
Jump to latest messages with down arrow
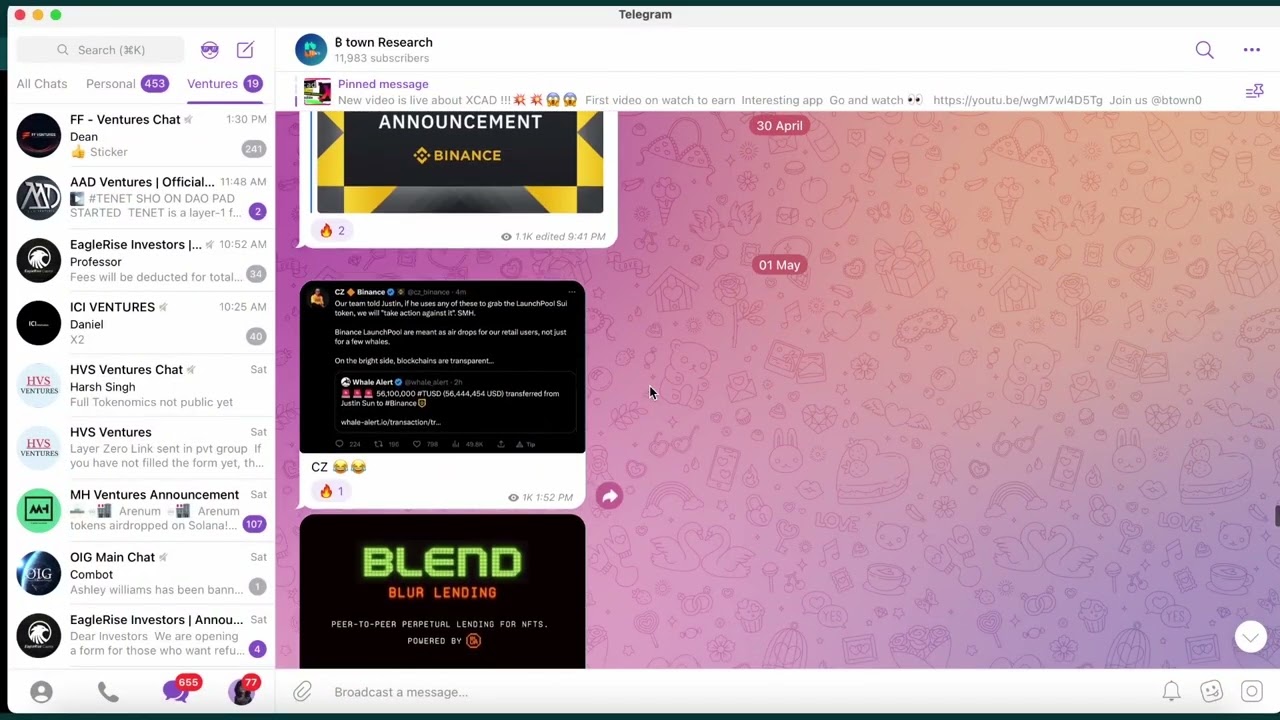[x=1250, y=637]
